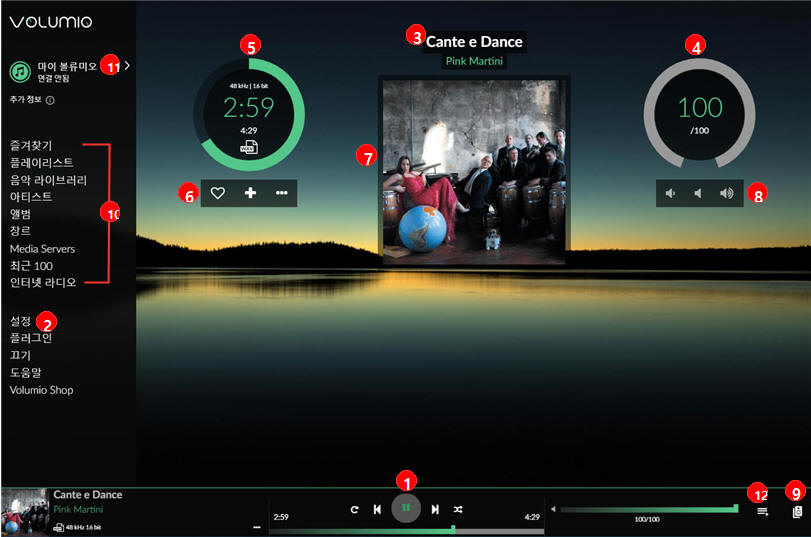Viewport: 811px width, 537px height.
Task: Add the song to favorites with the heart
Action: (x=218, y=193)
